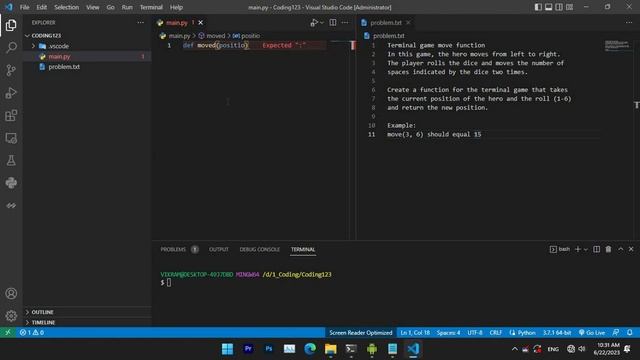Split the main.py editor right

[x=333, y=23]
